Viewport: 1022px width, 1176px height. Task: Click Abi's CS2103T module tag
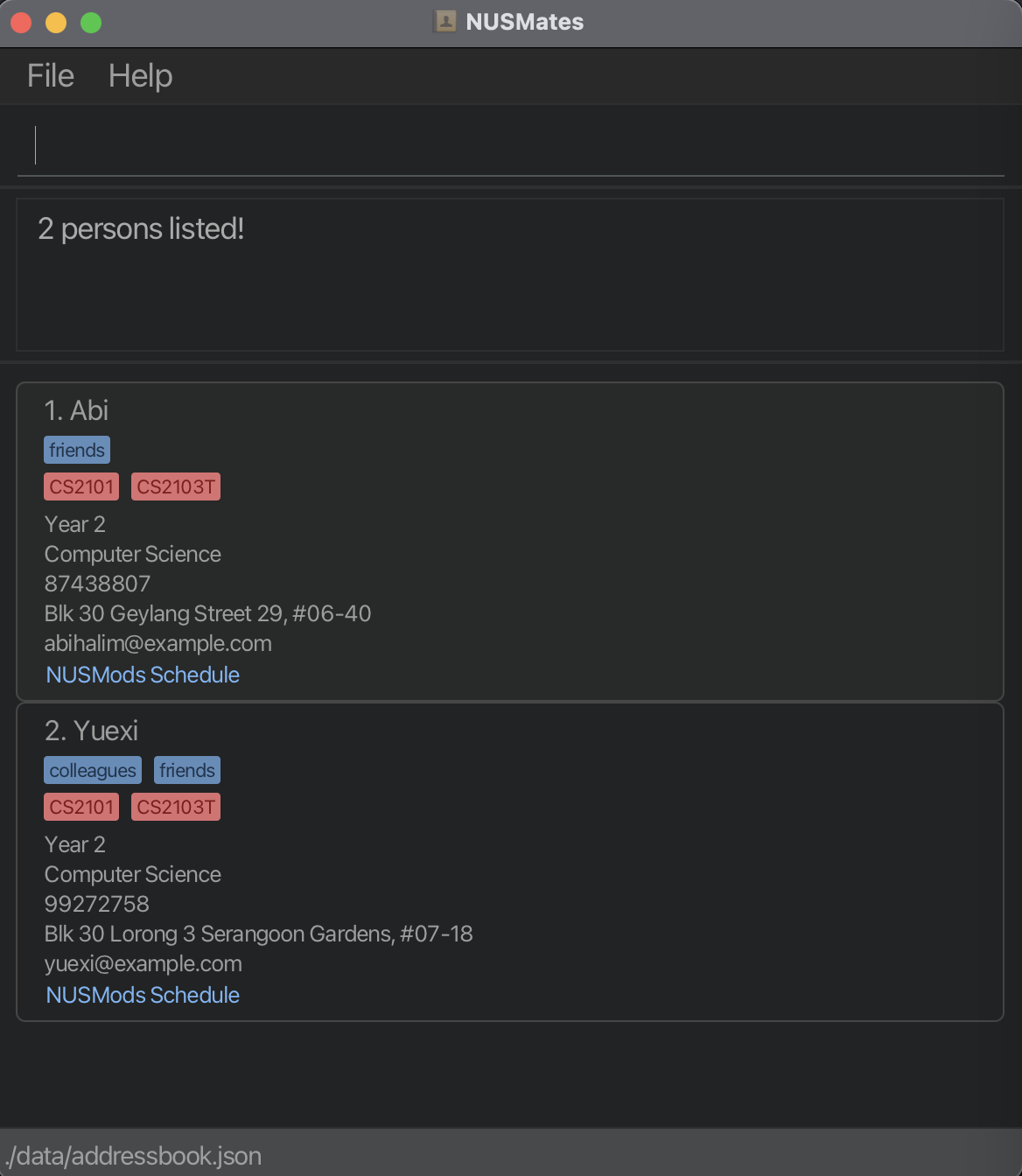tap(176, 486)
